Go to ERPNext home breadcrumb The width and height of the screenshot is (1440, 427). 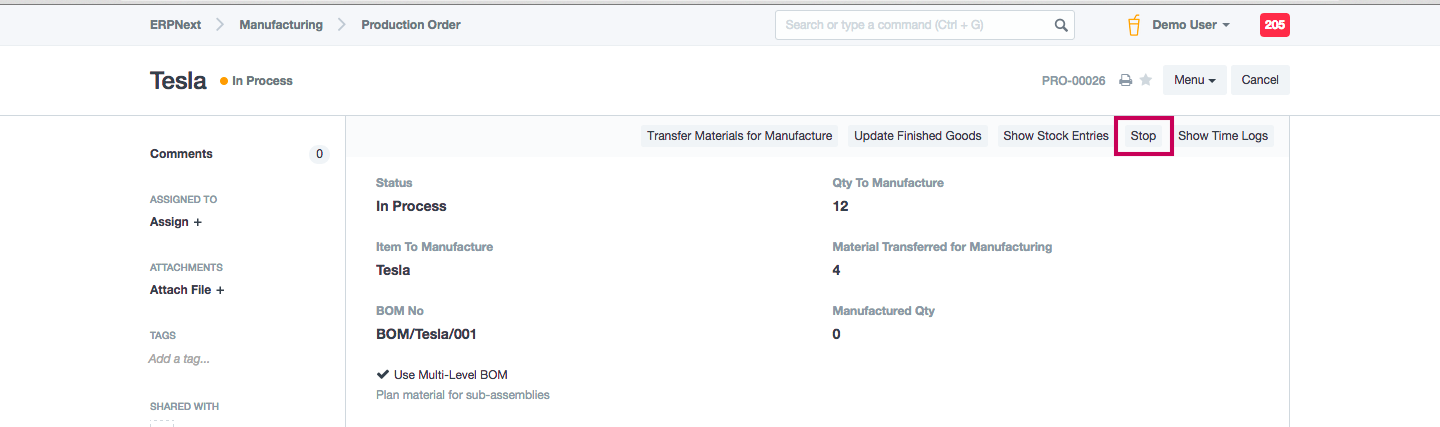(x=175, y=25)
